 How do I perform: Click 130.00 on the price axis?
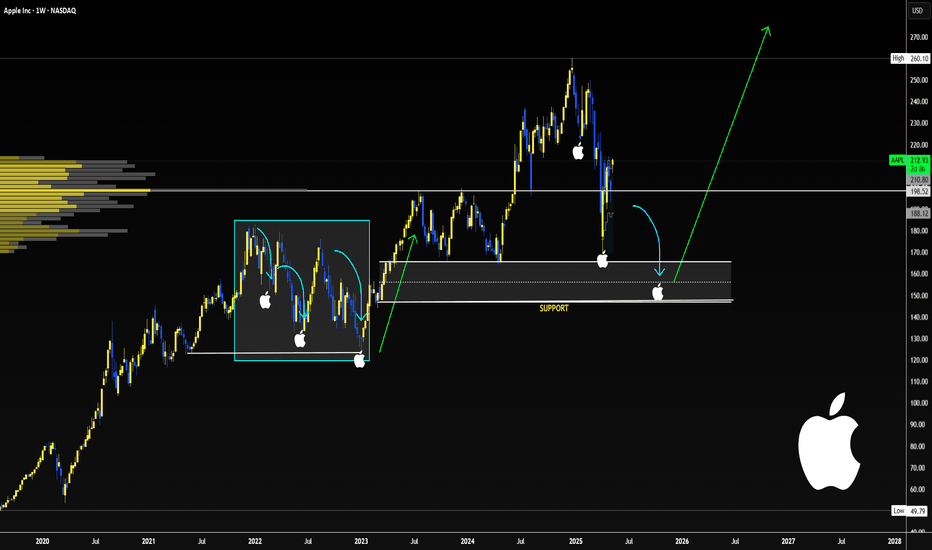tap(919, 338)
